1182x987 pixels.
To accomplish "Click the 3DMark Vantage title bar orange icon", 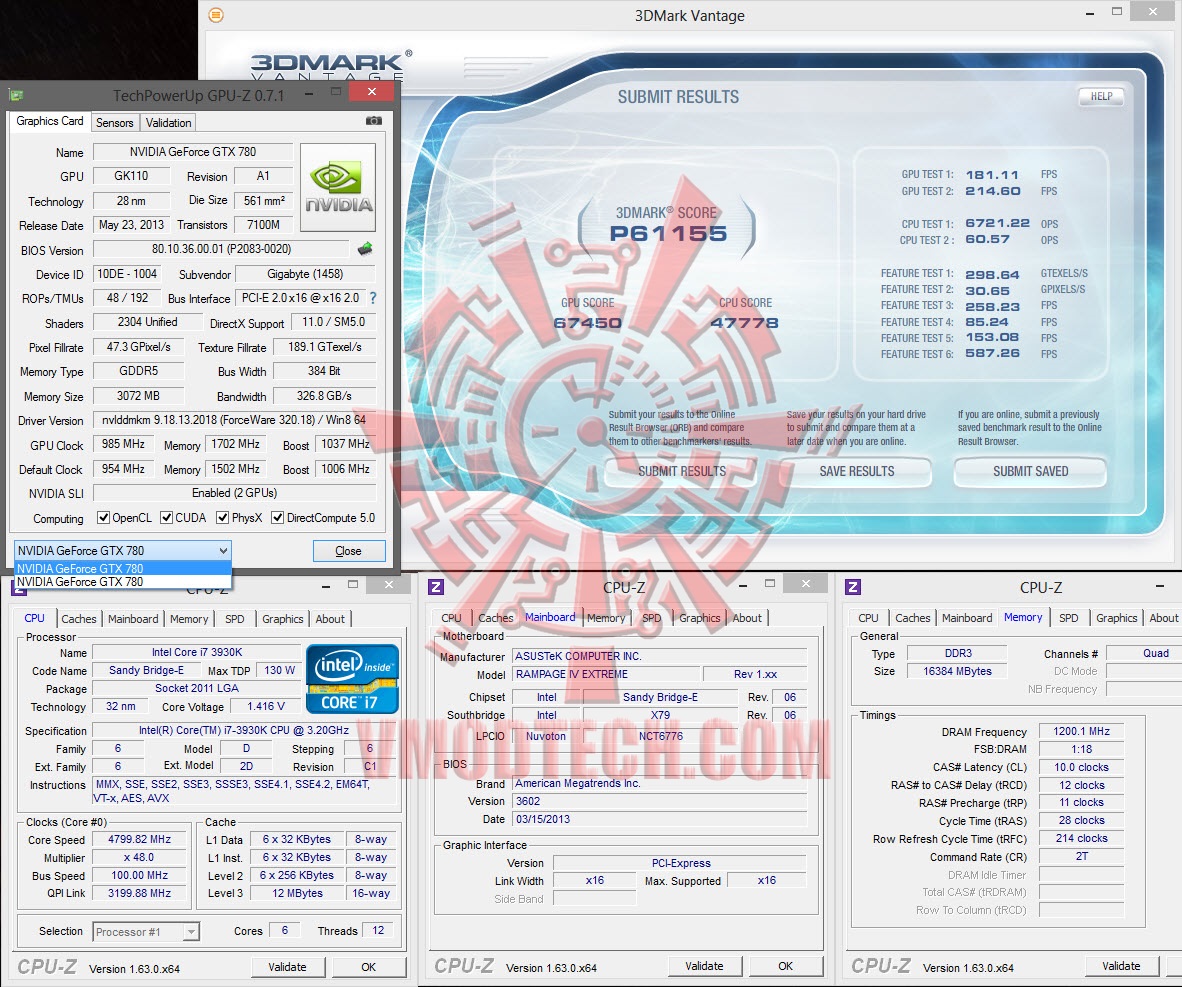I will (x=216, y=15).
